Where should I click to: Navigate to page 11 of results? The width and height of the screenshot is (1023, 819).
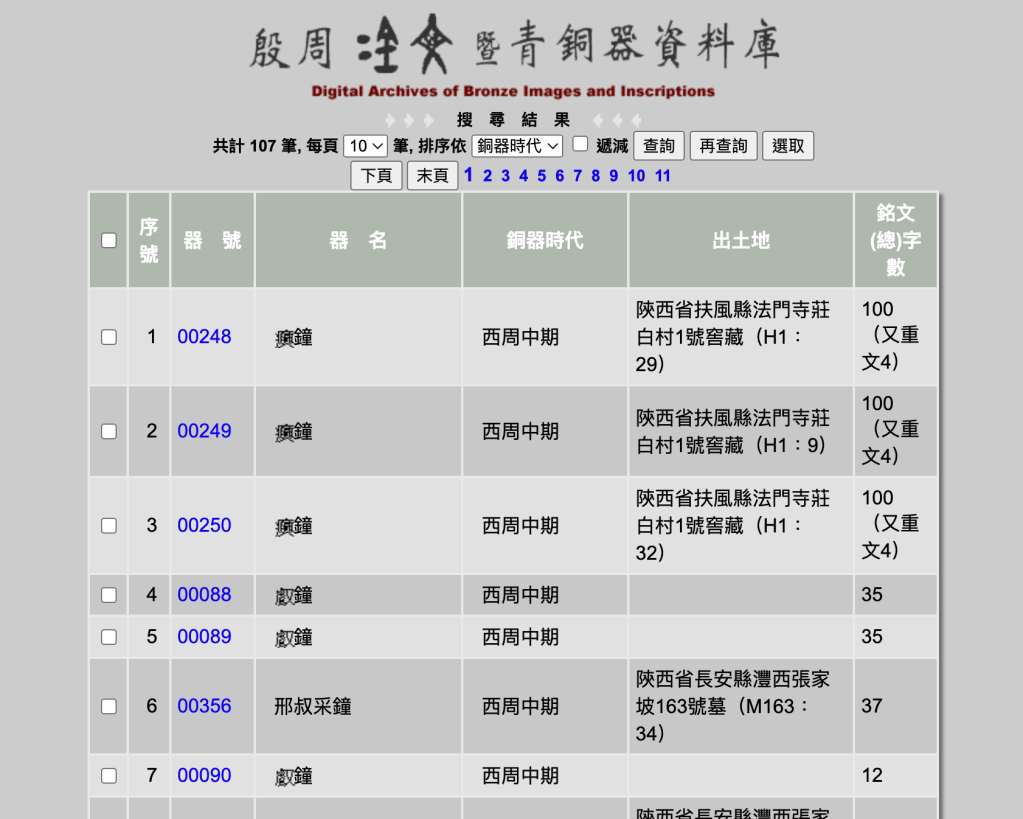[x=662, y=176]
